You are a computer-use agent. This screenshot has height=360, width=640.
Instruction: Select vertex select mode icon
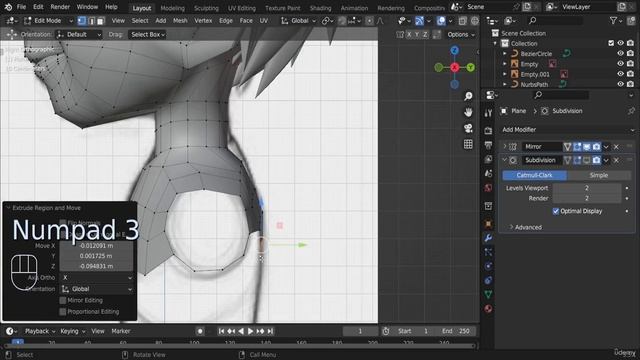(x=82, y=20)
